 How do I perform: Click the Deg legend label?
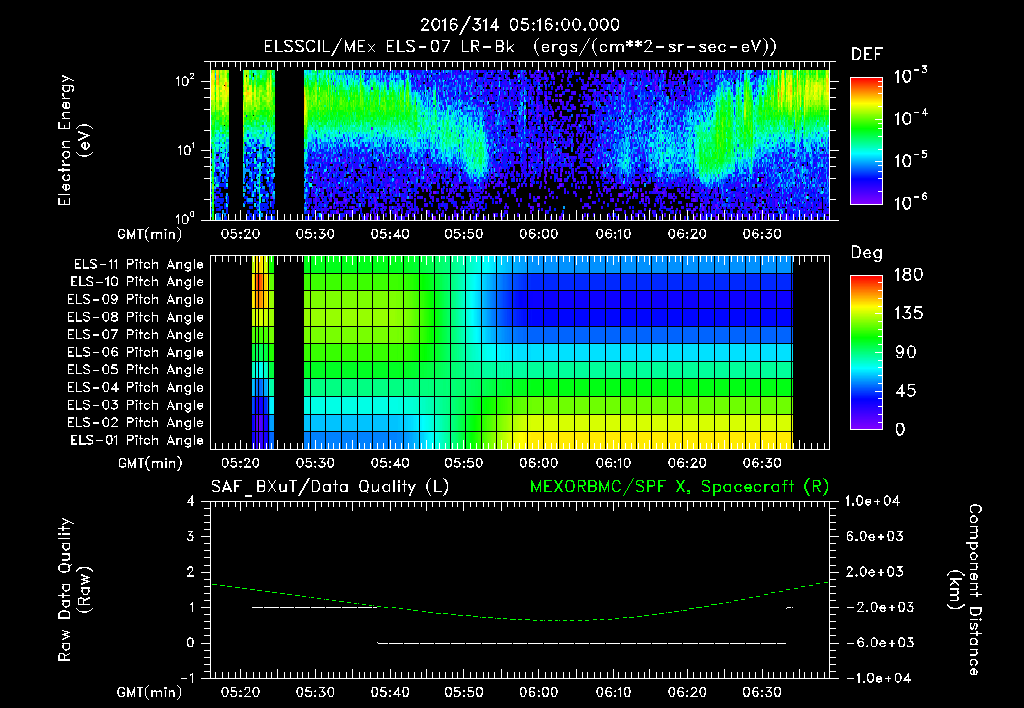[x=866, y=253]
